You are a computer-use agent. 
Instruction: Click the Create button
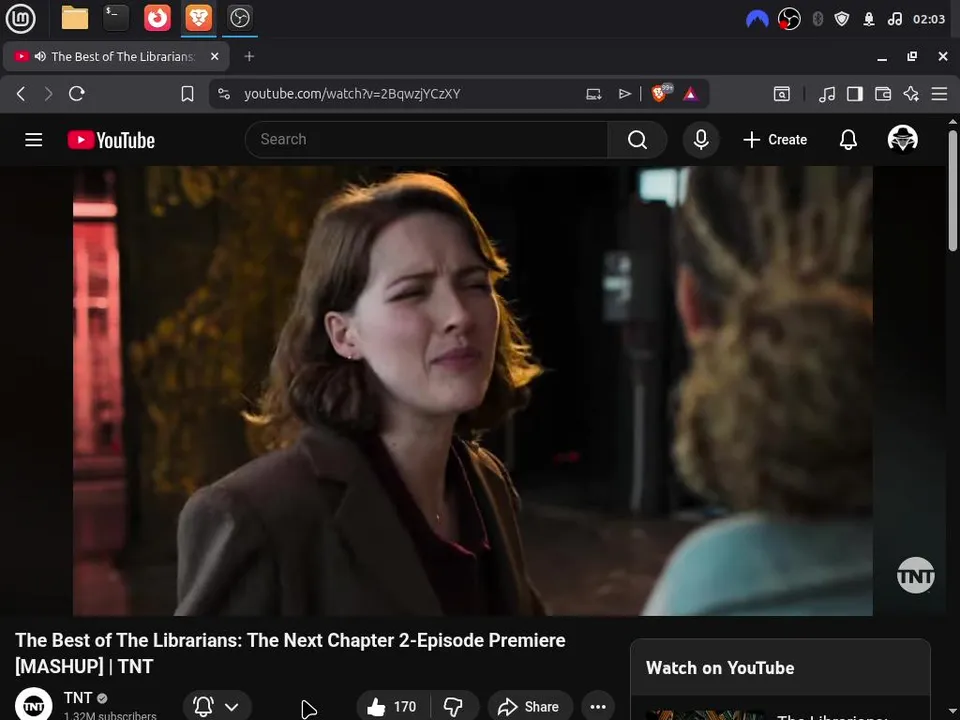tap(775, 140)
